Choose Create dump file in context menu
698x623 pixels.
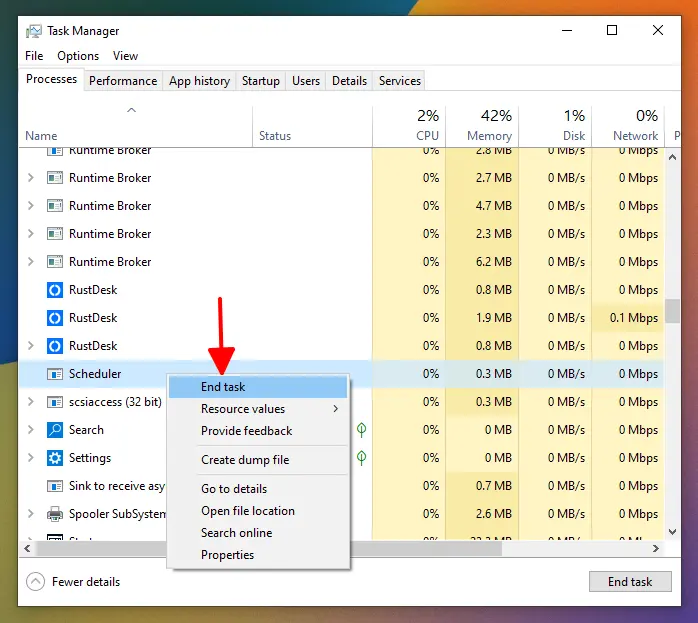coord(258,460)
